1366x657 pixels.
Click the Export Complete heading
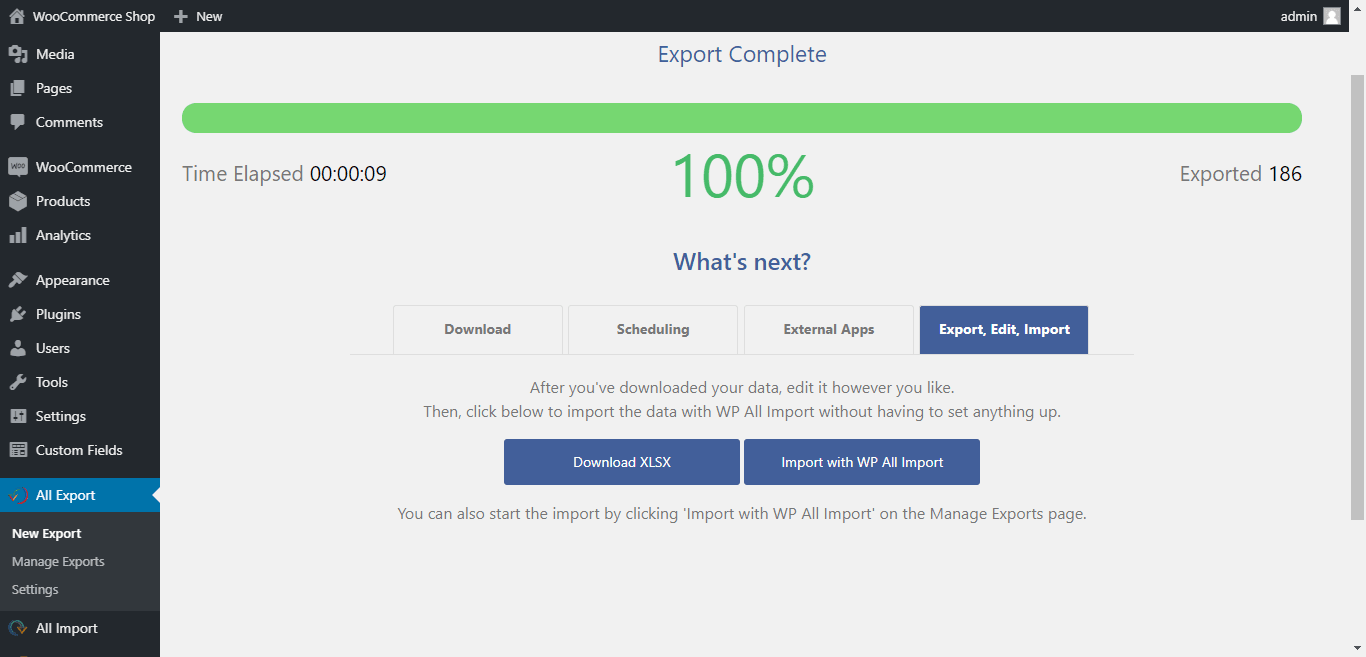click(742, 54)
